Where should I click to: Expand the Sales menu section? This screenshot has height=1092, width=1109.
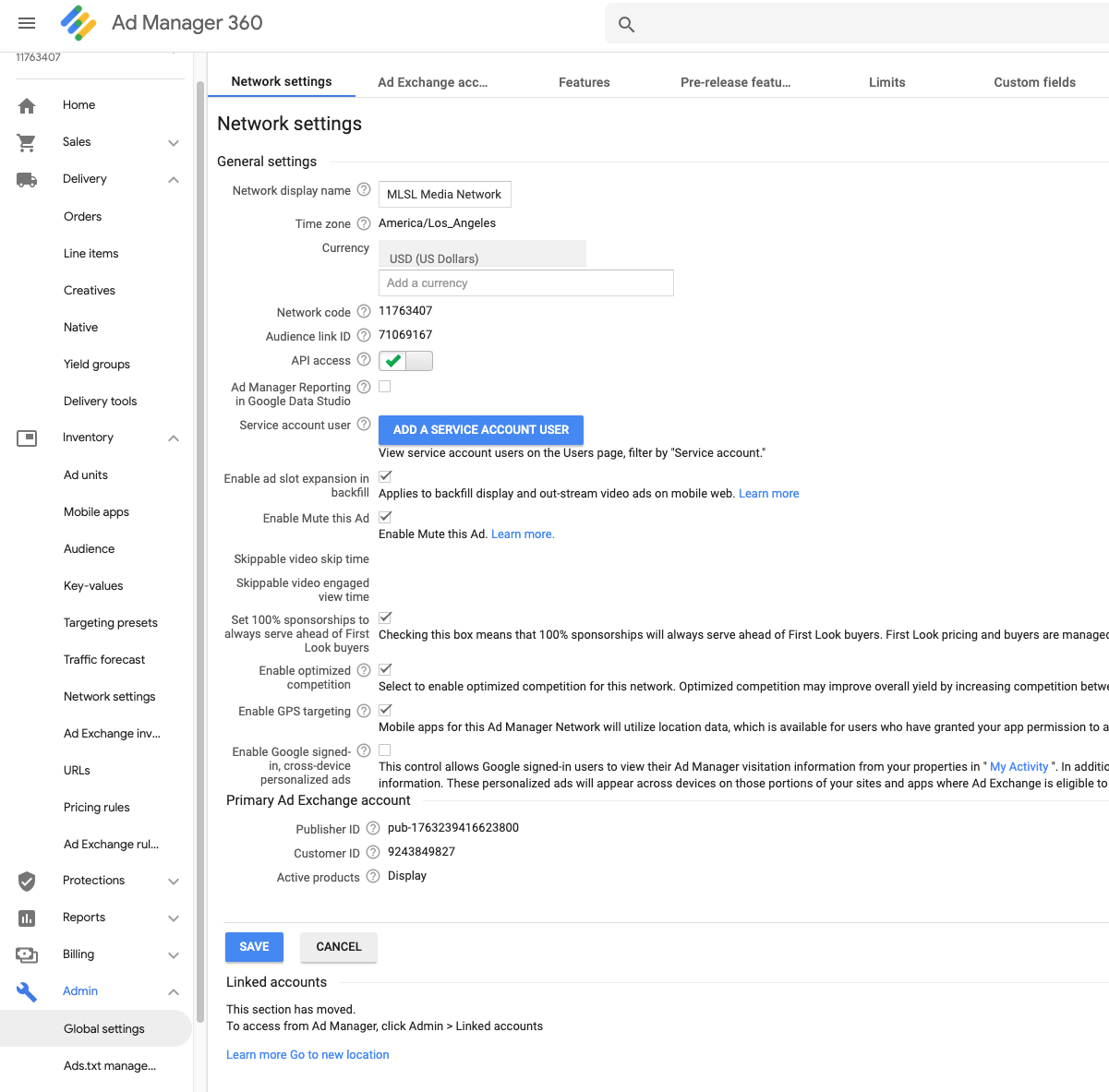pyautogui.click(x=173, y=142)
